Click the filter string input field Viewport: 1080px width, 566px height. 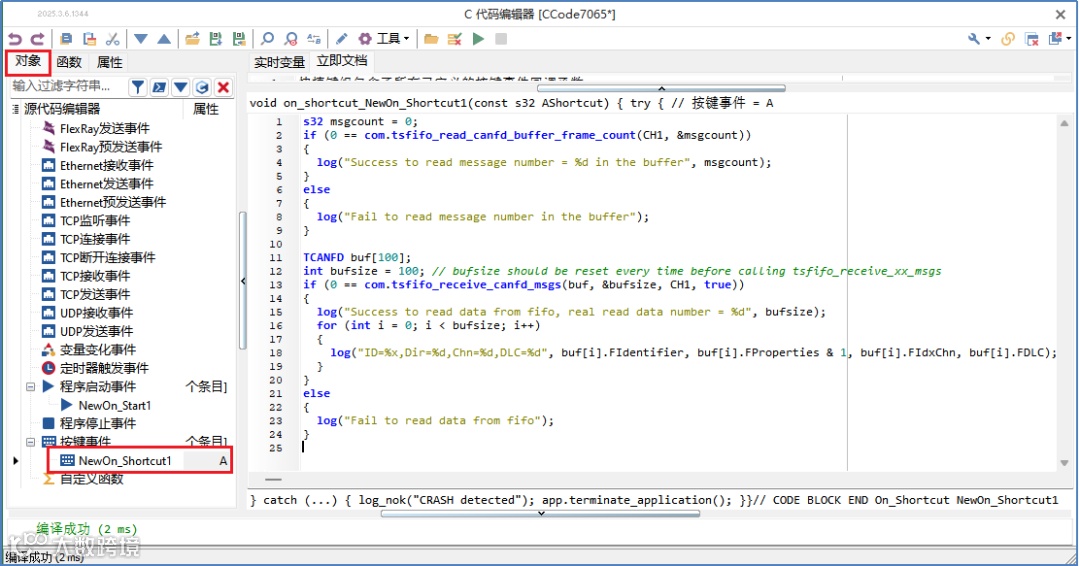[67, 86]
